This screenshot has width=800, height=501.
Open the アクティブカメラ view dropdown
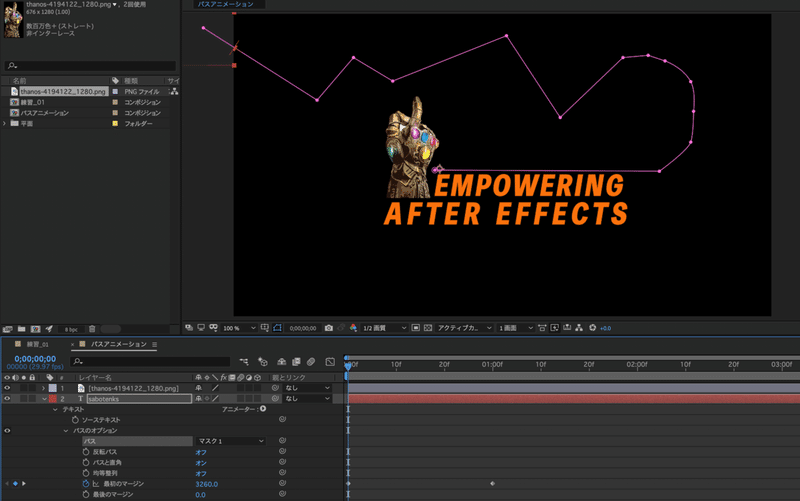point(464,328)
